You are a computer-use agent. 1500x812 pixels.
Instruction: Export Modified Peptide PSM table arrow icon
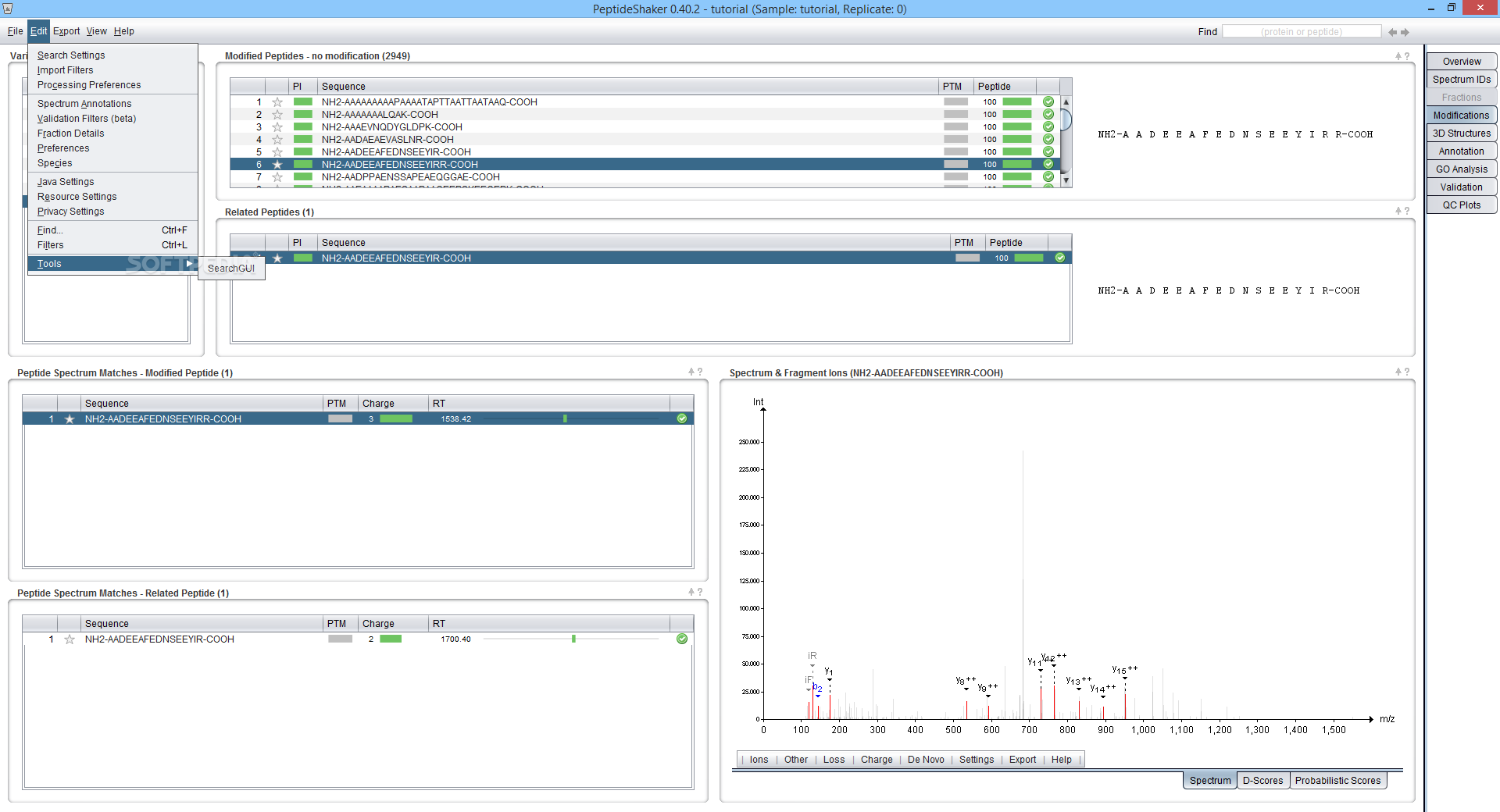(691, 372)
